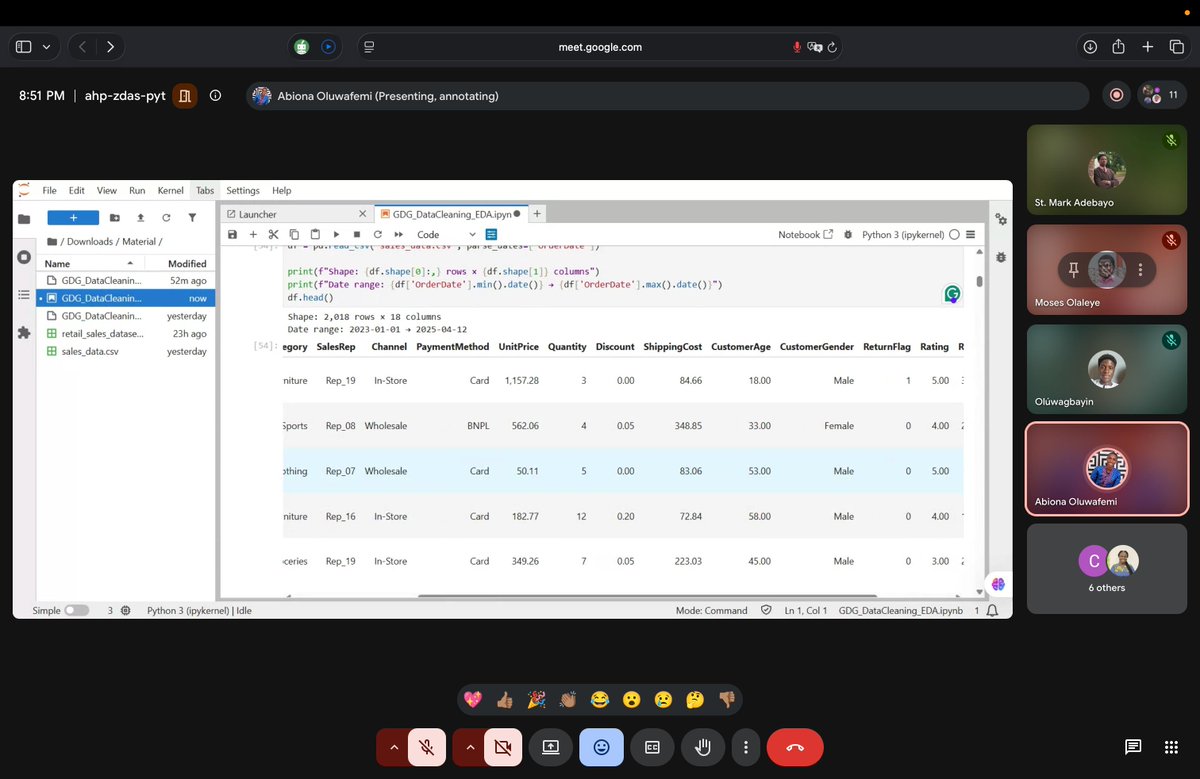Open Running Terminals and Kernels sidebar icon
Viewport: 1200px width, 779px height.
(x=24, y=257)
